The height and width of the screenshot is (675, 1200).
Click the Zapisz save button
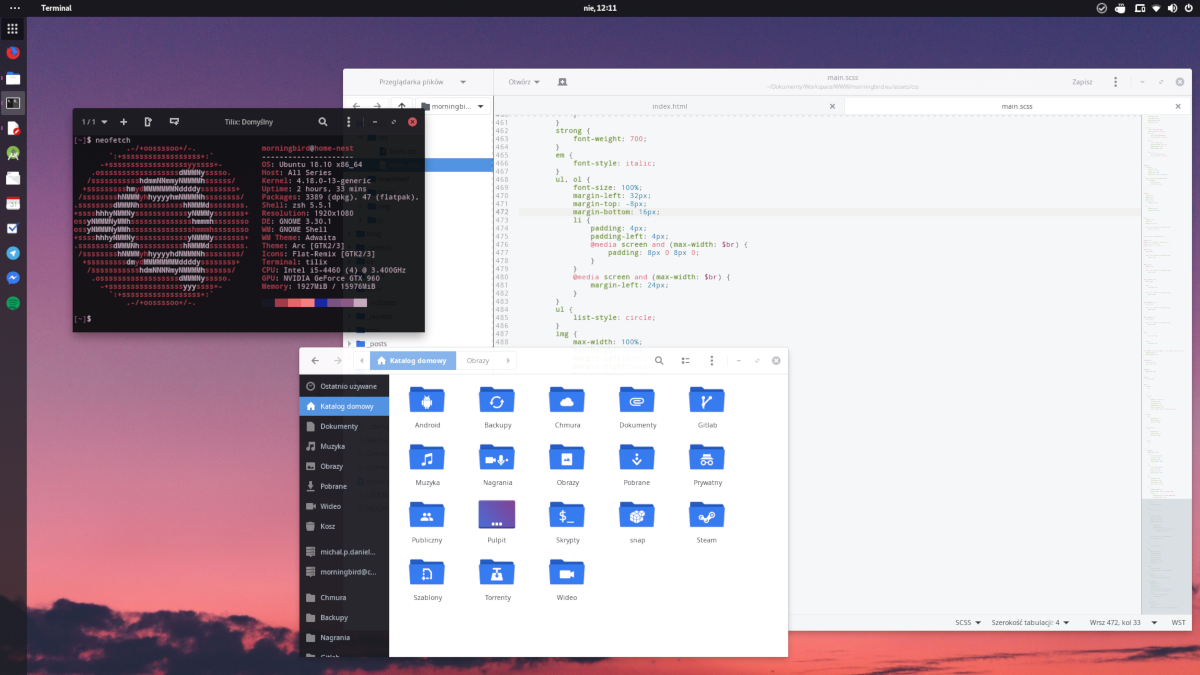(1082, 82)
